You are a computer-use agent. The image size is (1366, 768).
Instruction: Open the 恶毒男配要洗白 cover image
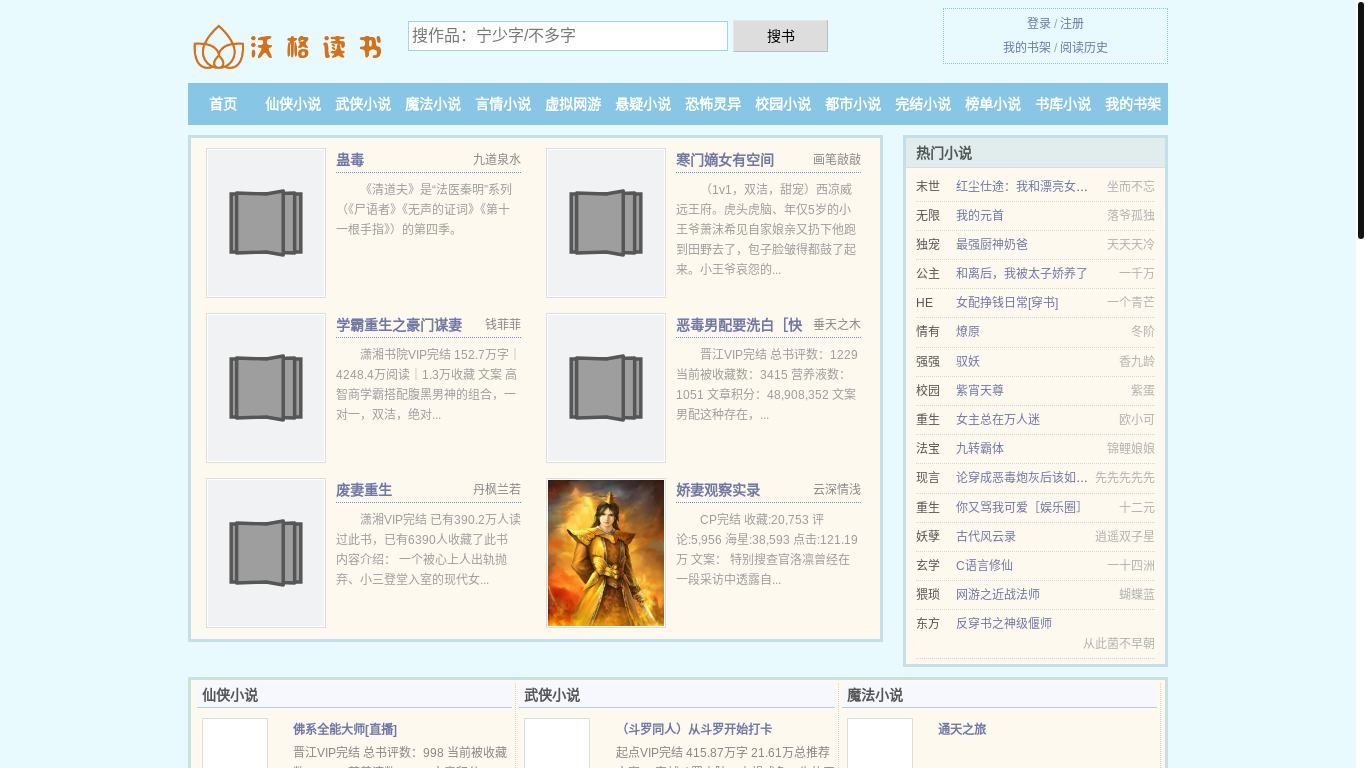coord(606,388)
